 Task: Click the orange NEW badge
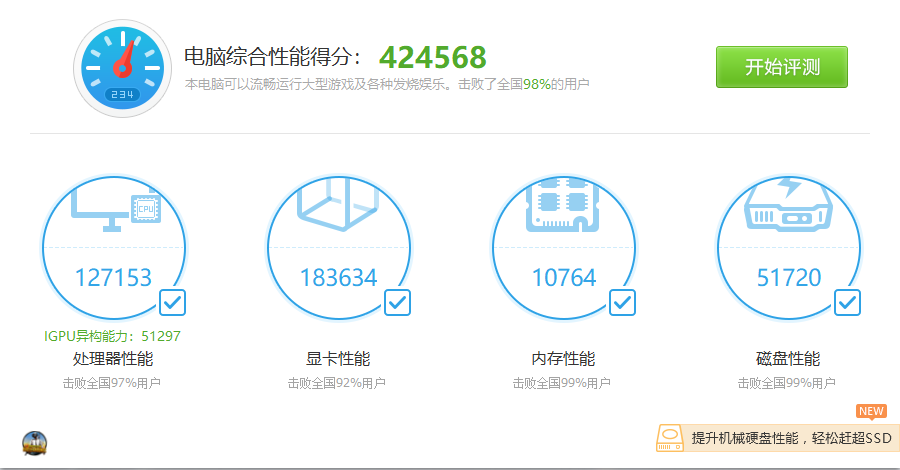pos(871,411)
